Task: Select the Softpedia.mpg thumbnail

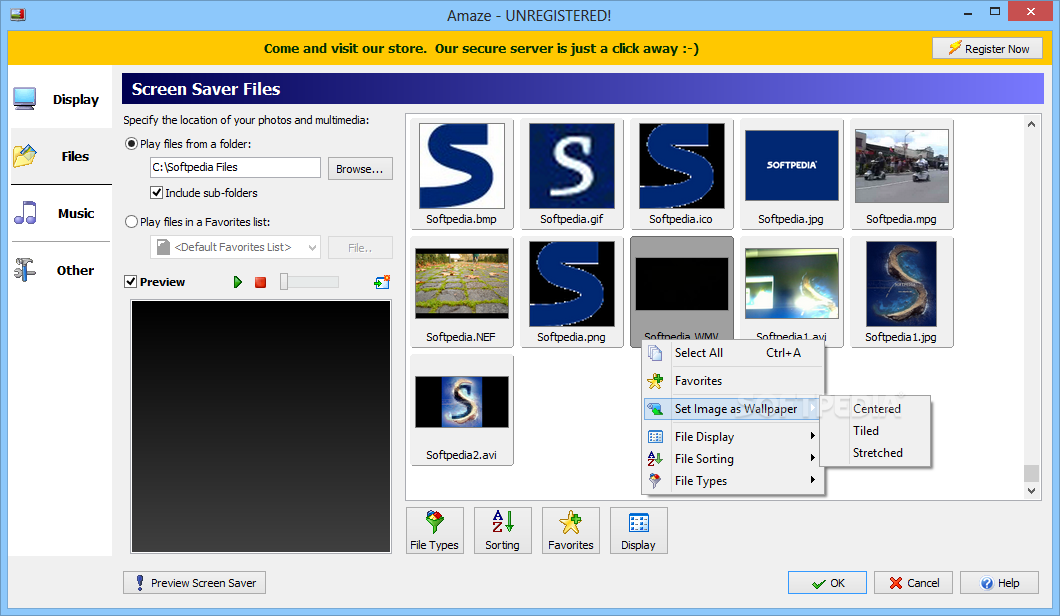Action: pyautogui.click(x=902, y=174)
